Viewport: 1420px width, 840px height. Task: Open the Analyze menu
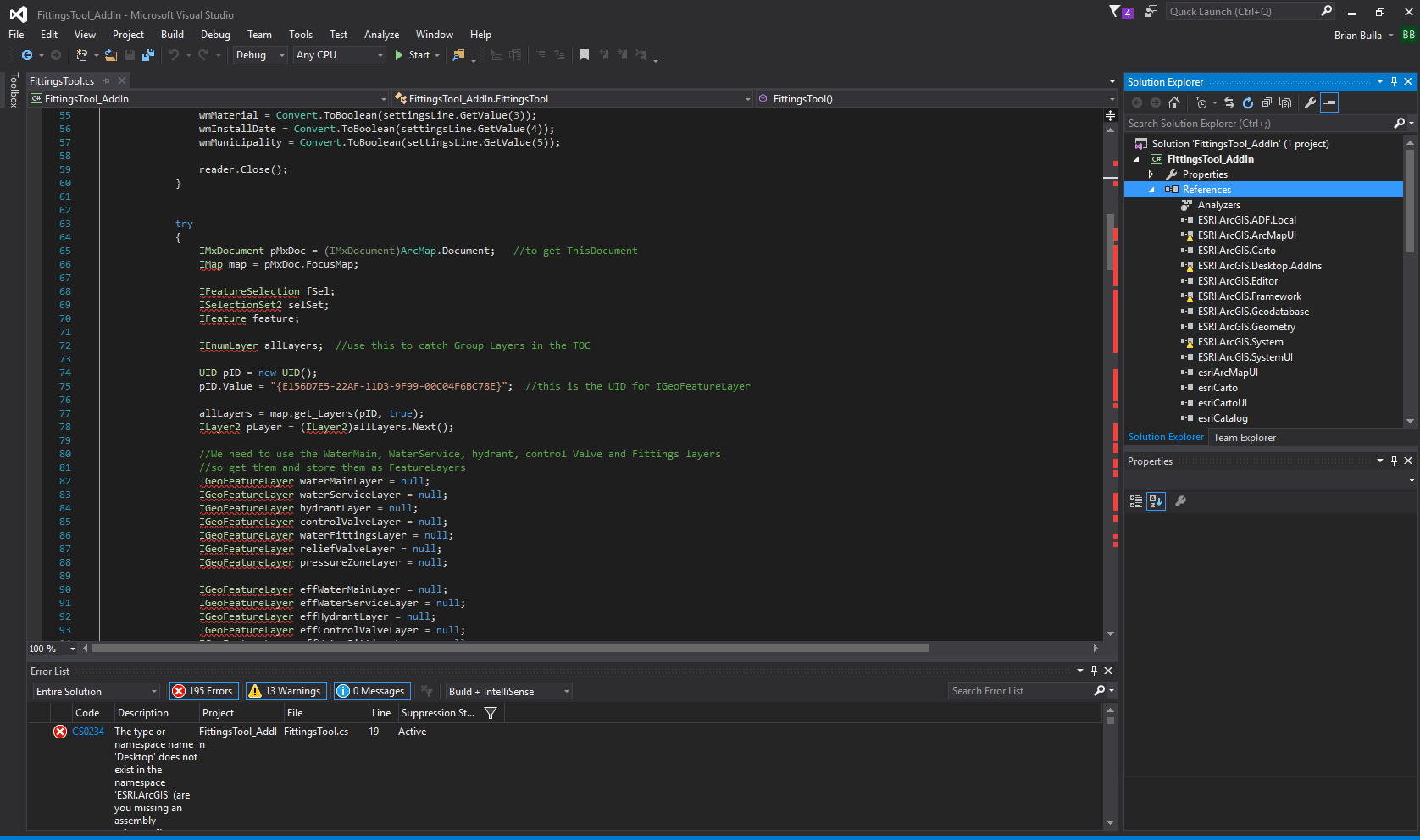[x=381, y=35]
